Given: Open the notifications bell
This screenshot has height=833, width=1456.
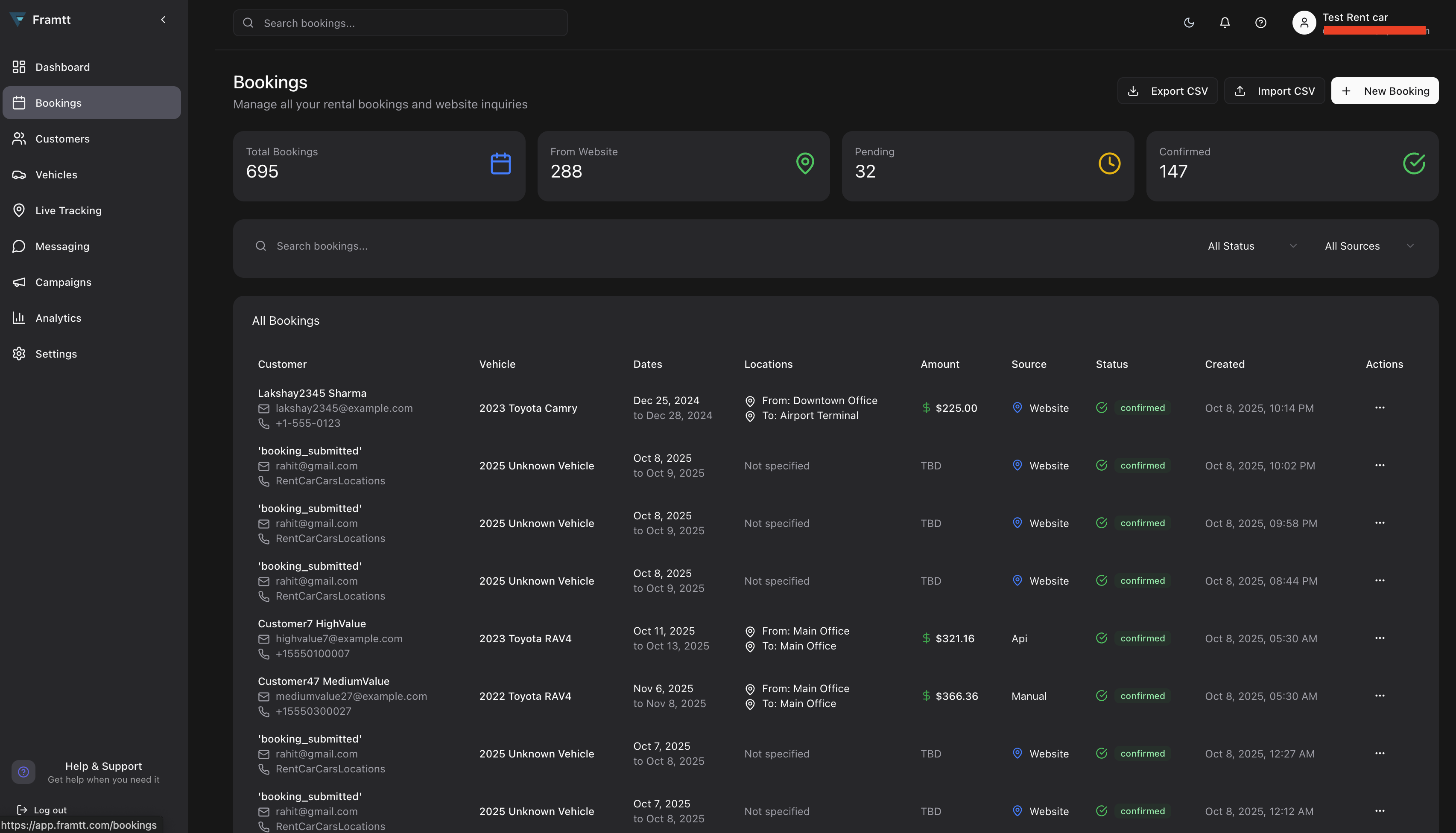Looking at the screenshot, I should 1225,22.
